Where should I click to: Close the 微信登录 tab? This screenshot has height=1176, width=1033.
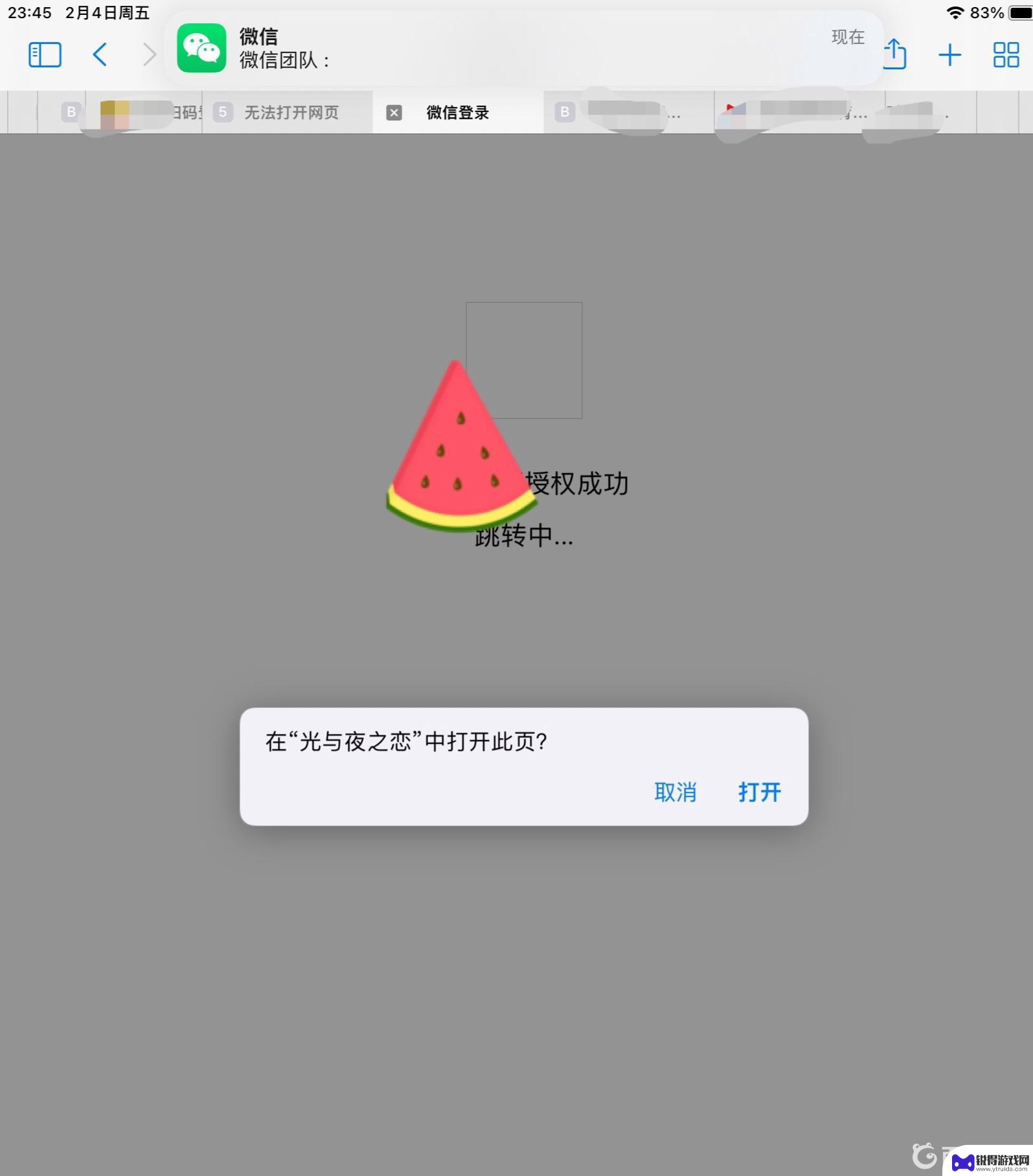click(394, 113)
